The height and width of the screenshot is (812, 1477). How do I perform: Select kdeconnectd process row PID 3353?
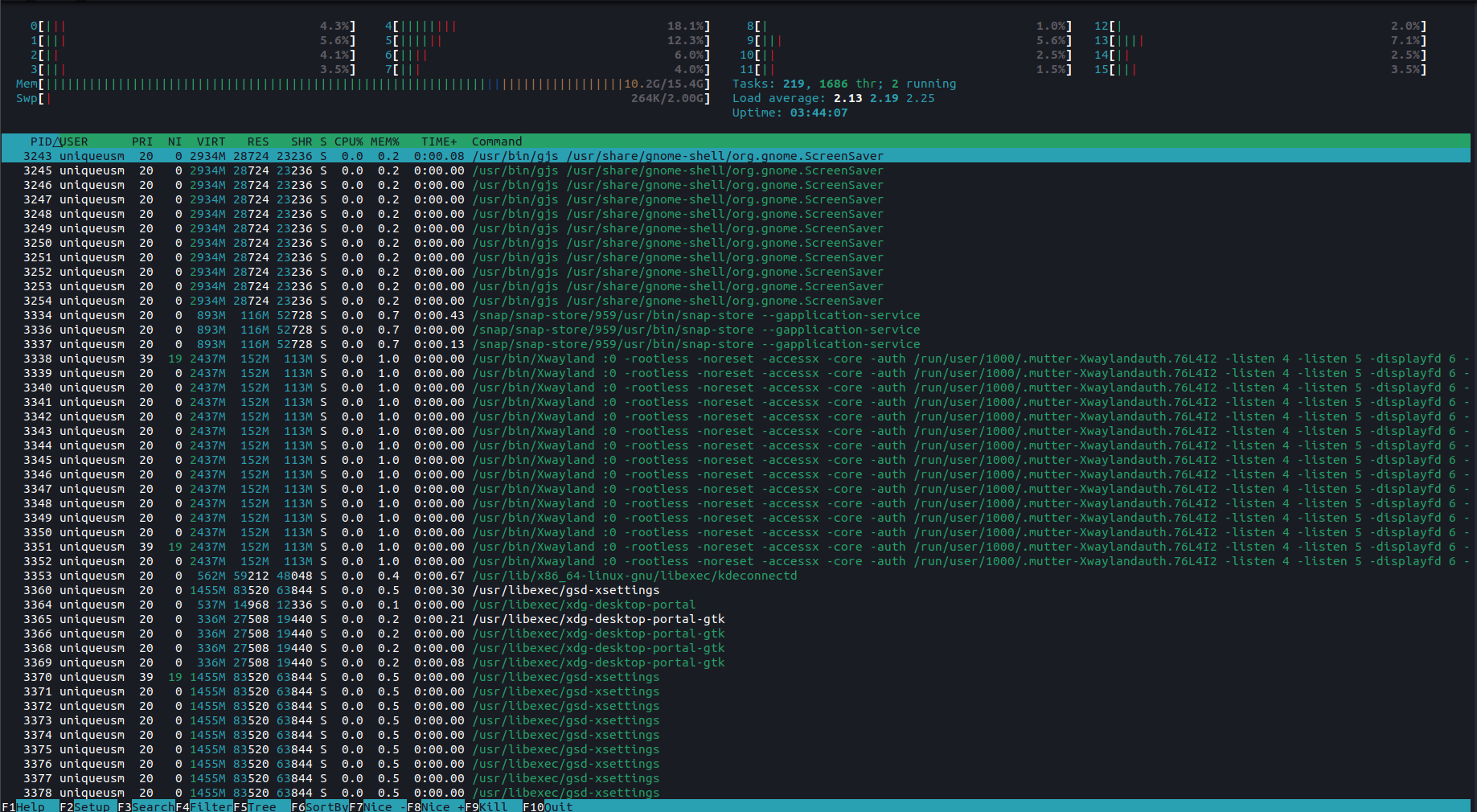click(736, 576)
